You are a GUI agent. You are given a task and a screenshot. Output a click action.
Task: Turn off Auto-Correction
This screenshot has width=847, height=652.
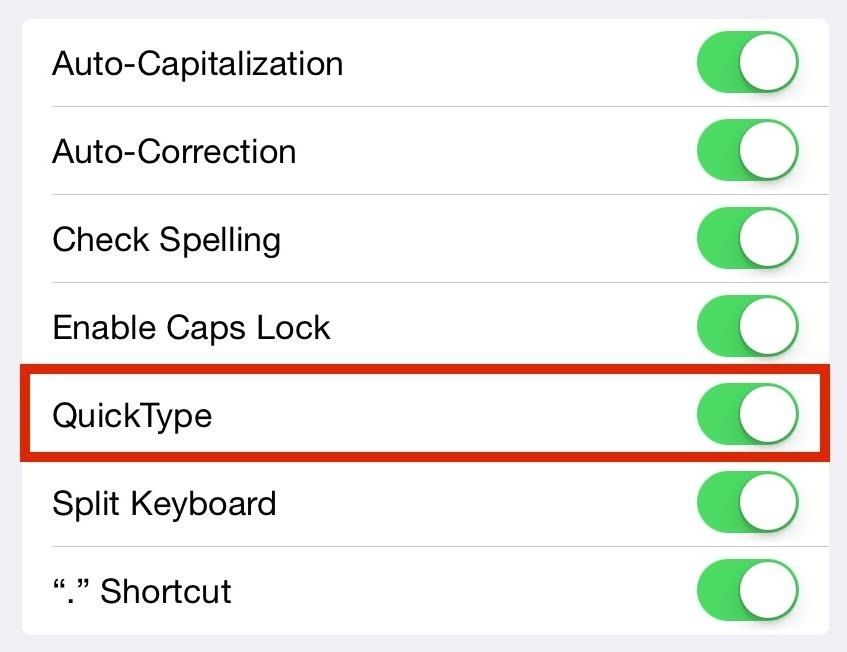[747, 150]
